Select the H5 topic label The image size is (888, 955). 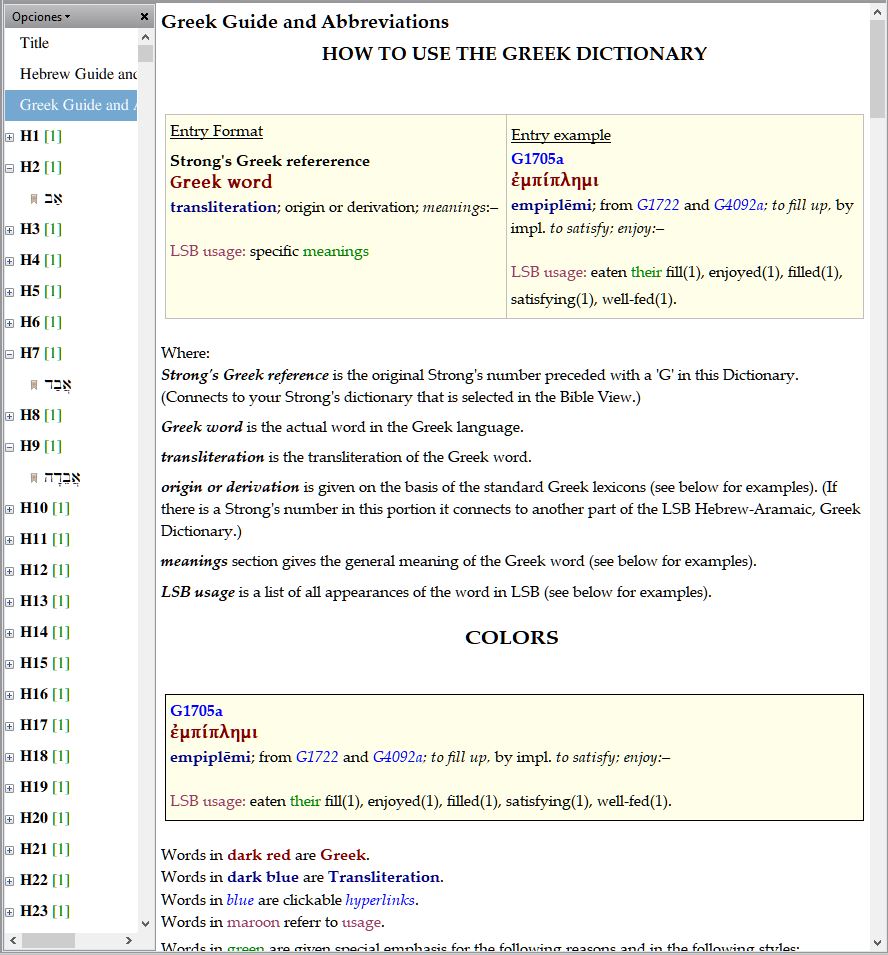[30, 291]
